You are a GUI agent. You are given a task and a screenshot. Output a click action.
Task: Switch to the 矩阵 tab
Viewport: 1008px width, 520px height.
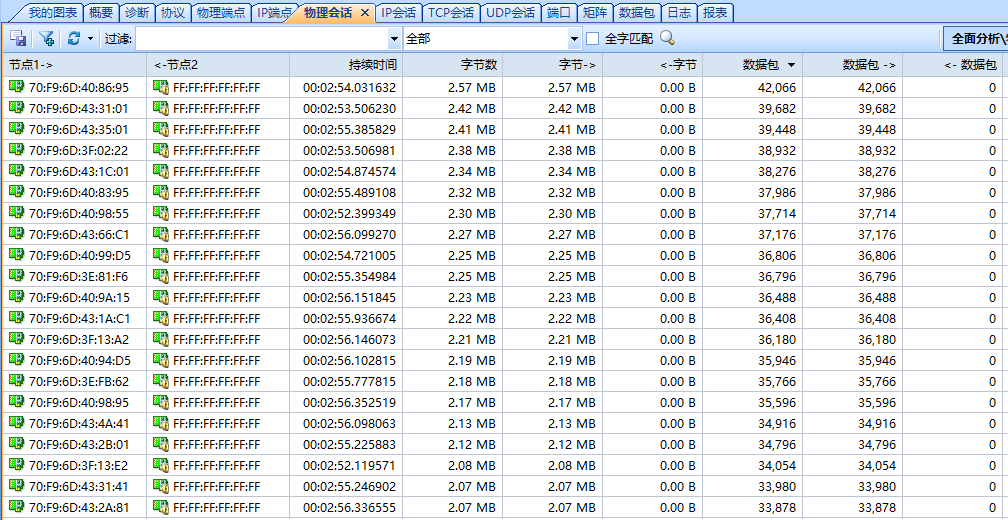pyautogui.click(x=595, y=12)
